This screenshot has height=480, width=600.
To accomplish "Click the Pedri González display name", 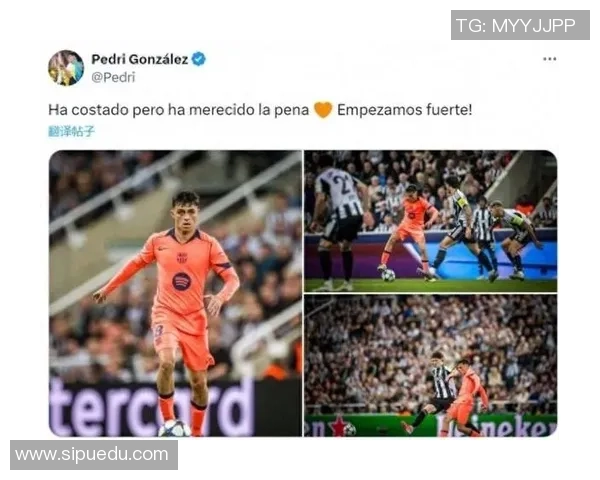I will 140,59.
